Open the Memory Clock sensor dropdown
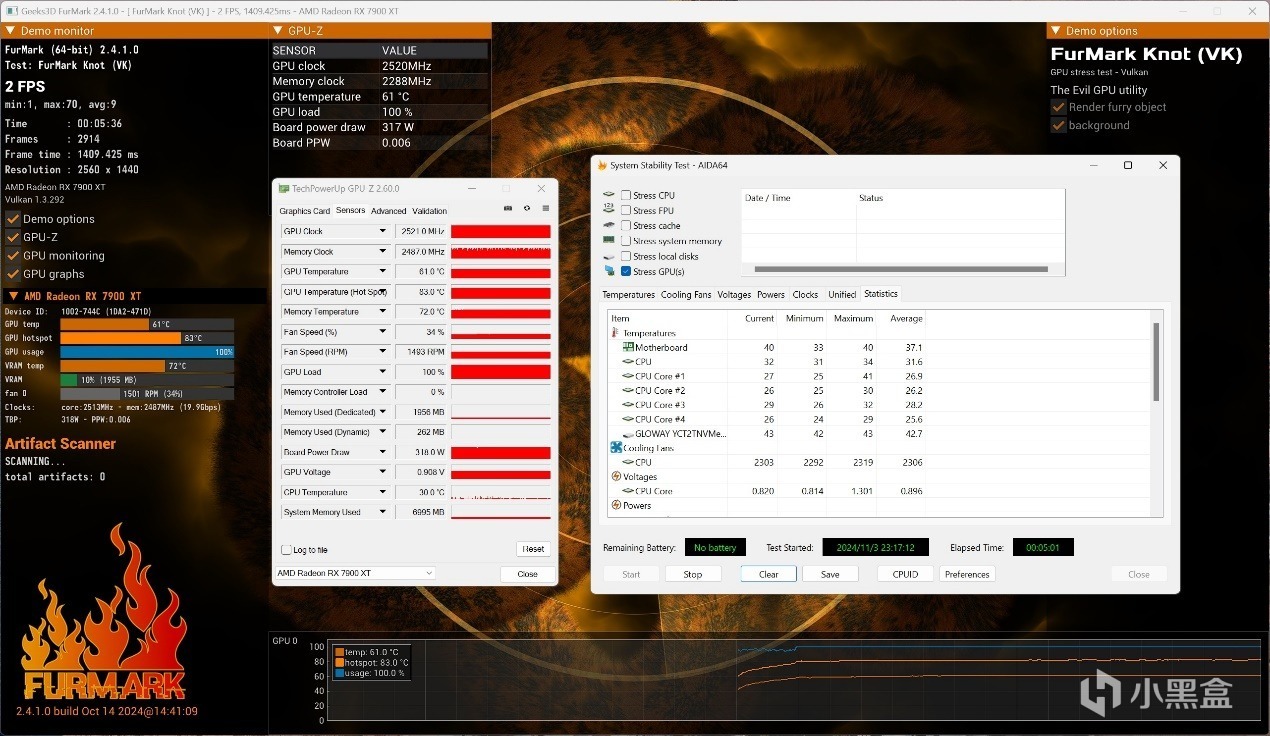1270x736 pixels. [382, 251]
